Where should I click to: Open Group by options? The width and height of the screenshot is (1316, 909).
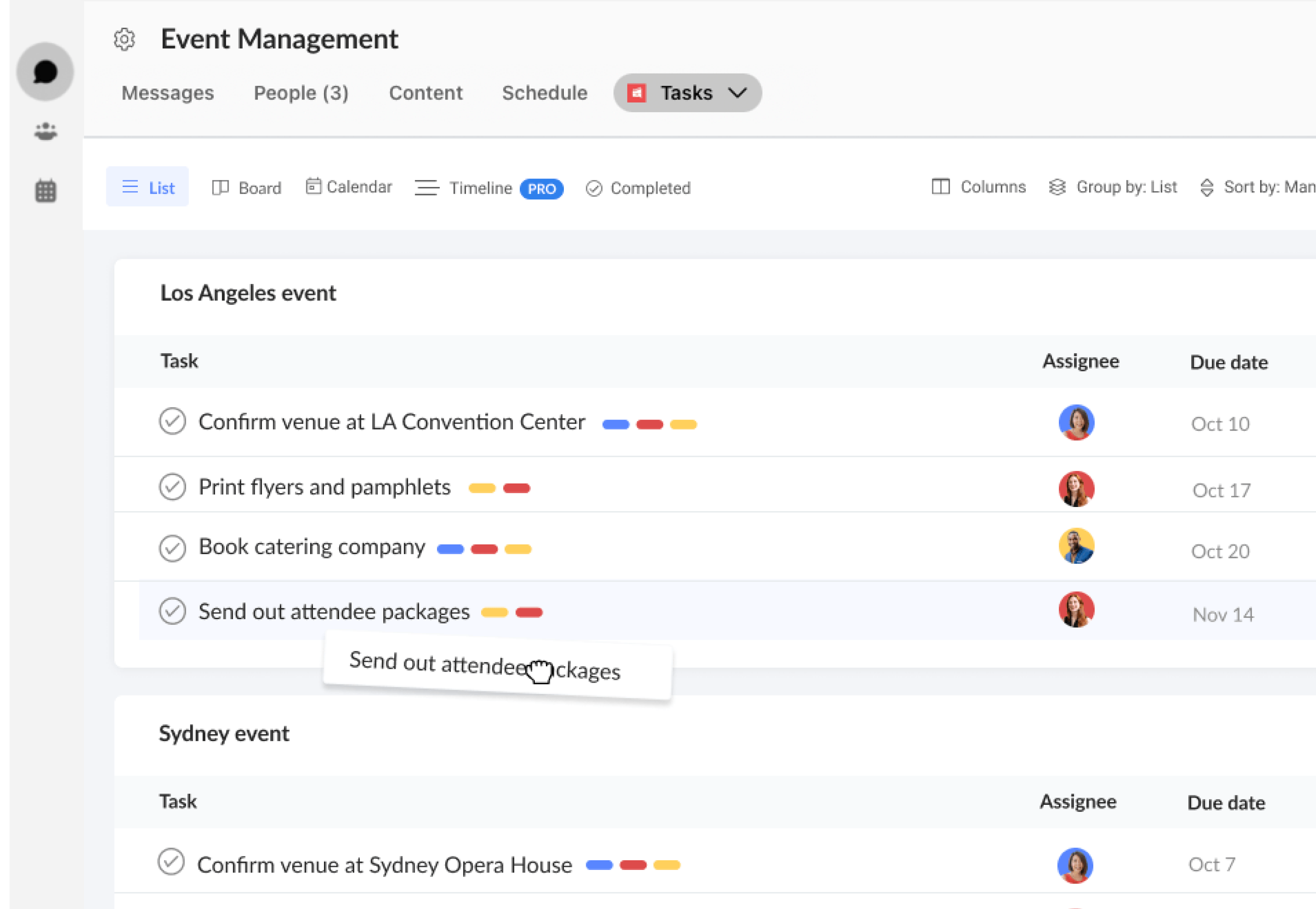click(1114, 188)
